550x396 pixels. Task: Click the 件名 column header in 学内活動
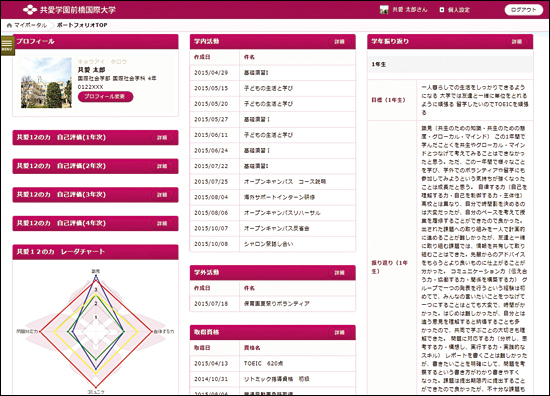pyautogui.click(x=249, y=57)
